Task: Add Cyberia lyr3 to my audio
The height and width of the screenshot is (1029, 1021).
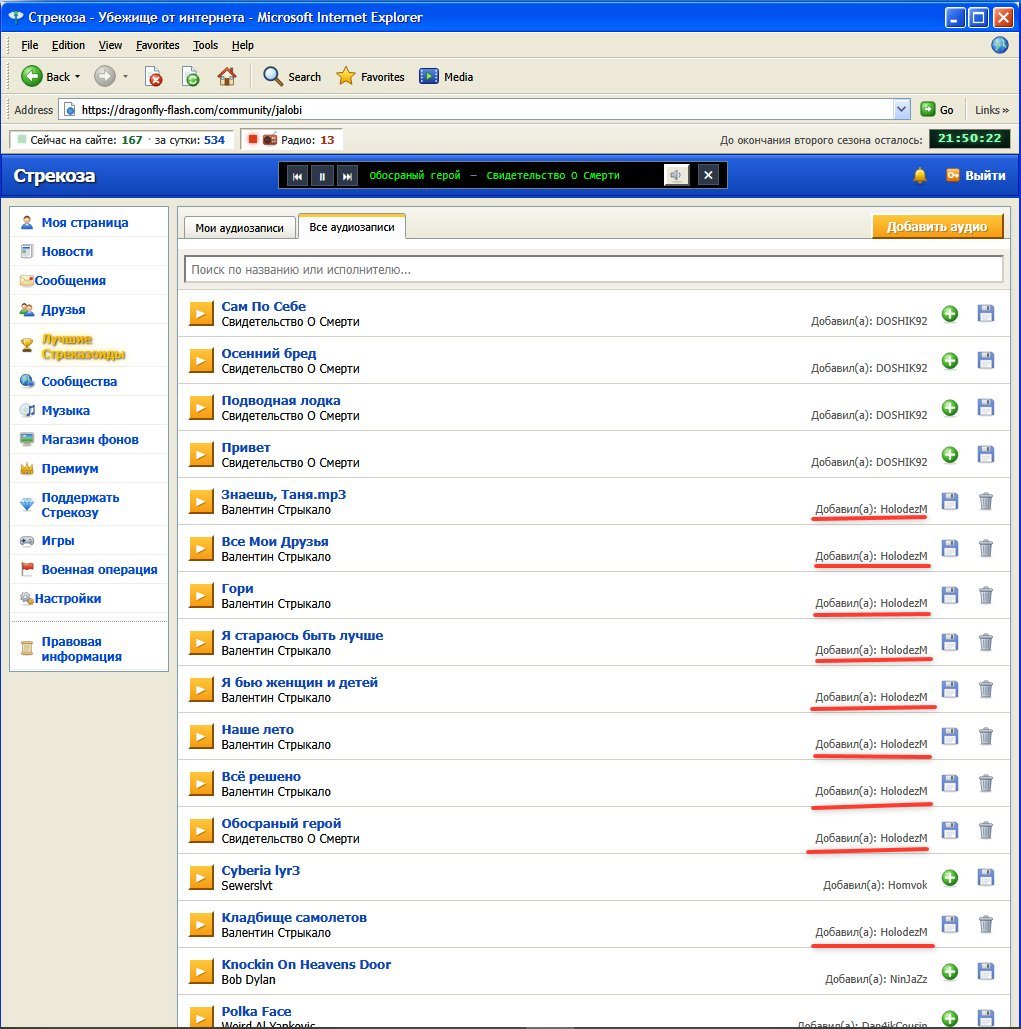Action: tap(949, 877)
